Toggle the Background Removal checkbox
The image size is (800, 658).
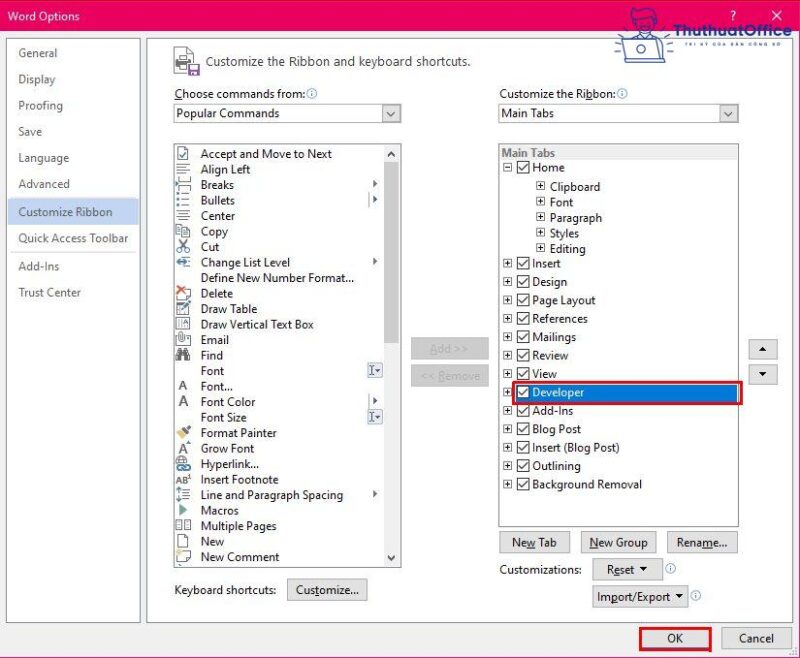click(523, 484)
